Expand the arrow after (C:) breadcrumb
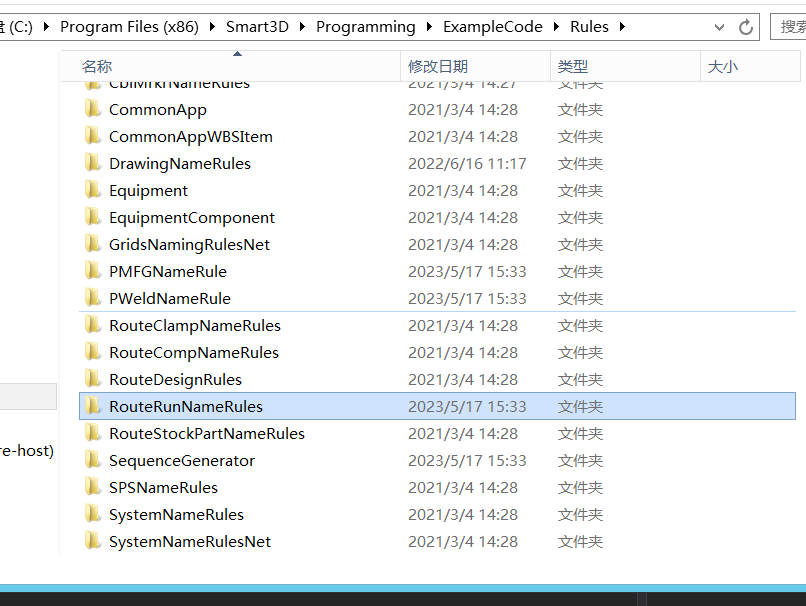 (x=46, y=27)
